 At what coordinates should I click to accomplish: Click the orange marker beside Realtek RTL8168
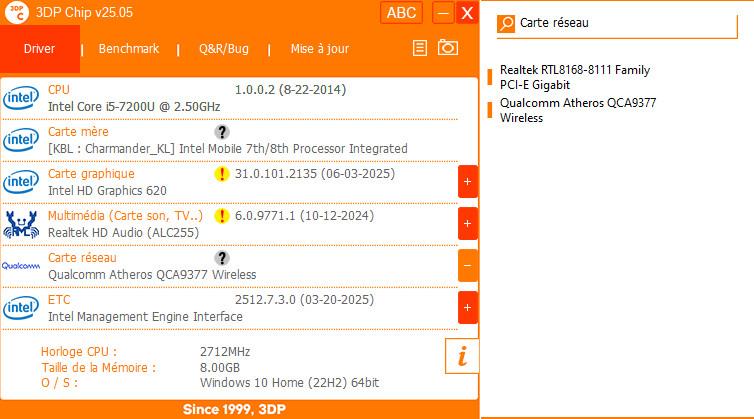490,77
